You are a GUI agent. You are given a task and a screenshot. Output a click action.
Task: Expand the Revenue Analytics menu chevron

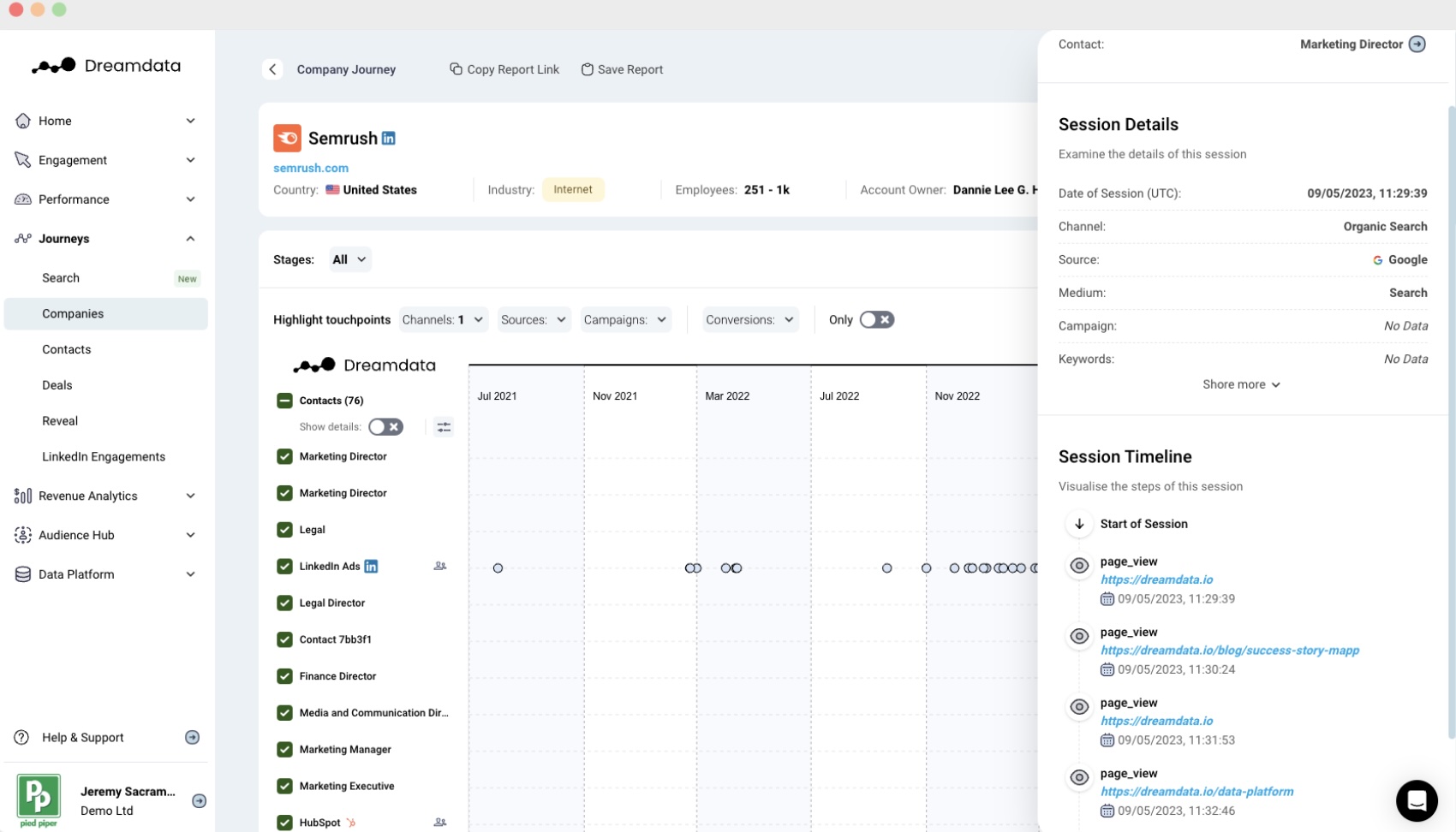(x=191, y=496)
